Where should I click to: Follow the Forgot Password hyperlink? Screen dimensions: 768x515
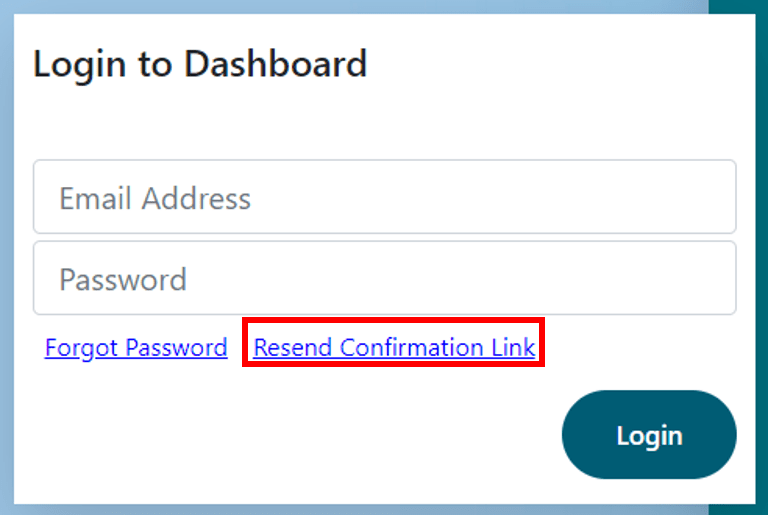pos(136,348)
